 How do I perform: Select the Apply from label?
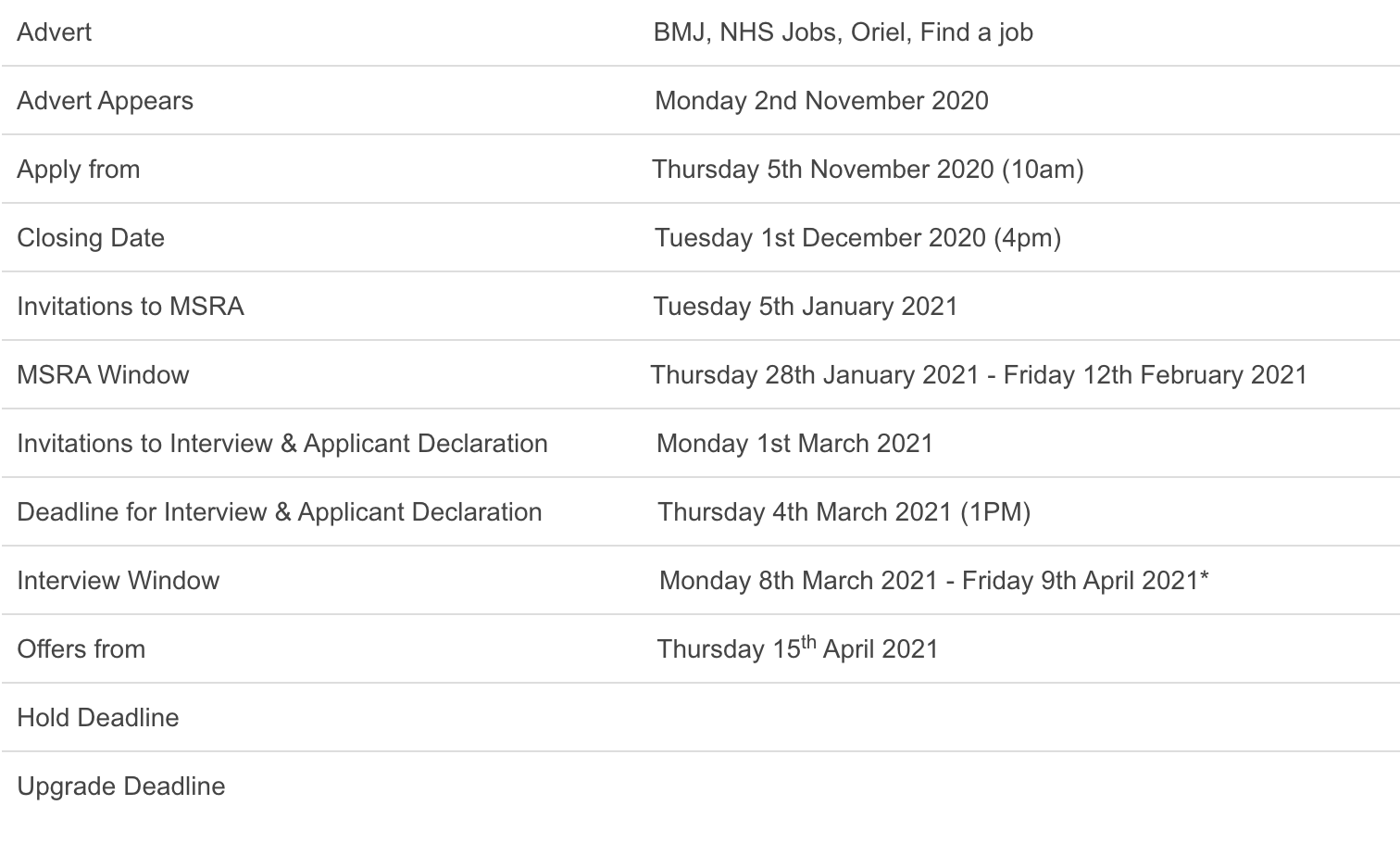pyautogui.click(x=79, y=170)
